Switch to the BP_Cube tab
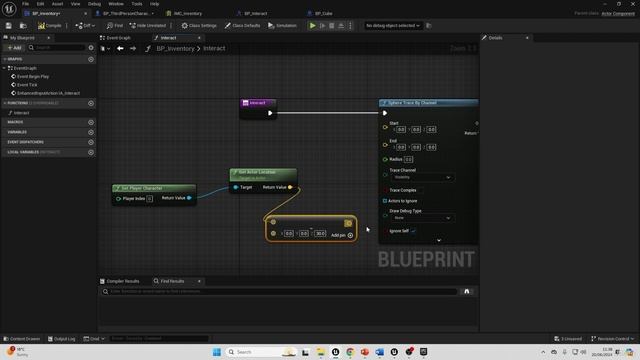640x360 pixels. (323, 13)
